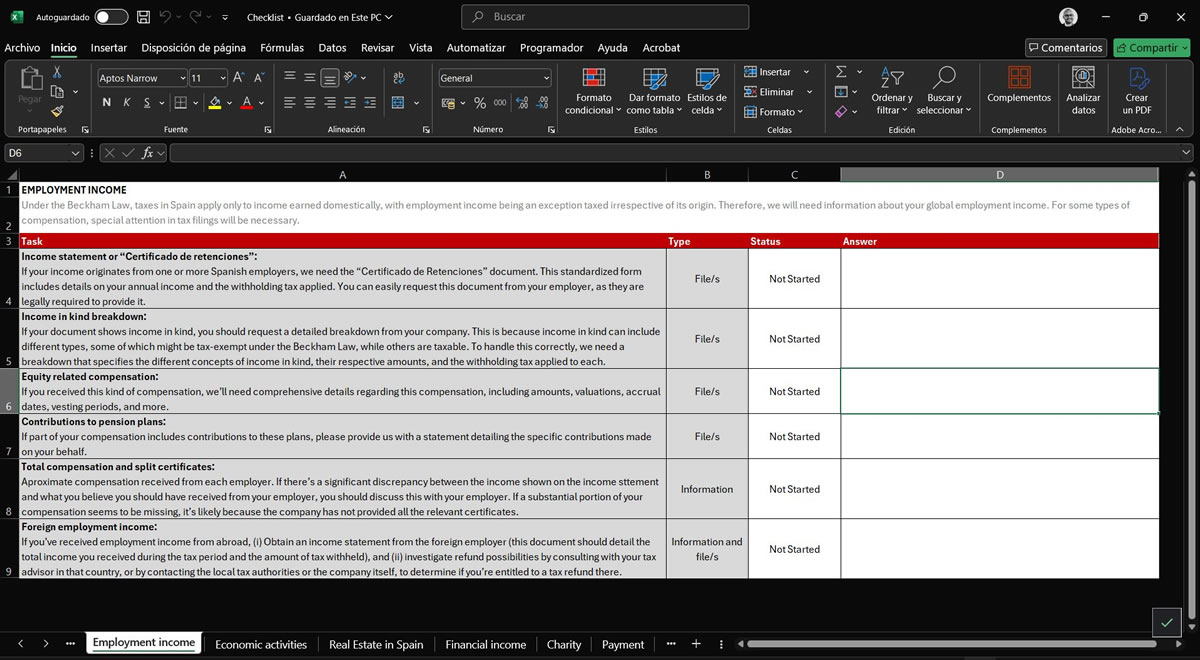1200x660 pixels.
Task: Click the insert function fx icon
Action: click(148, 153)
